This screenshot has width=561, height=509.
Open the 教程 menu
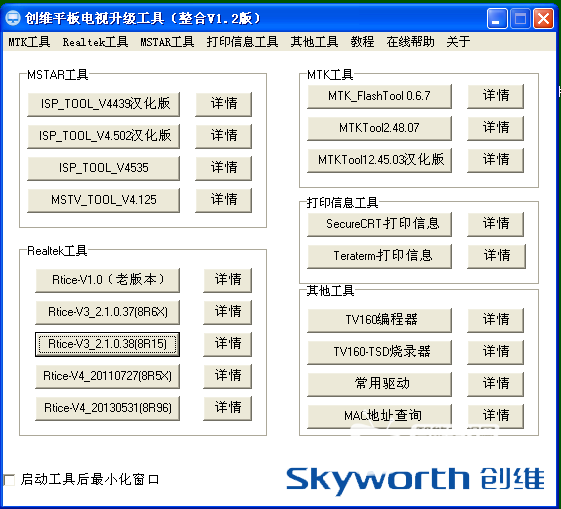tap(362, 42)
